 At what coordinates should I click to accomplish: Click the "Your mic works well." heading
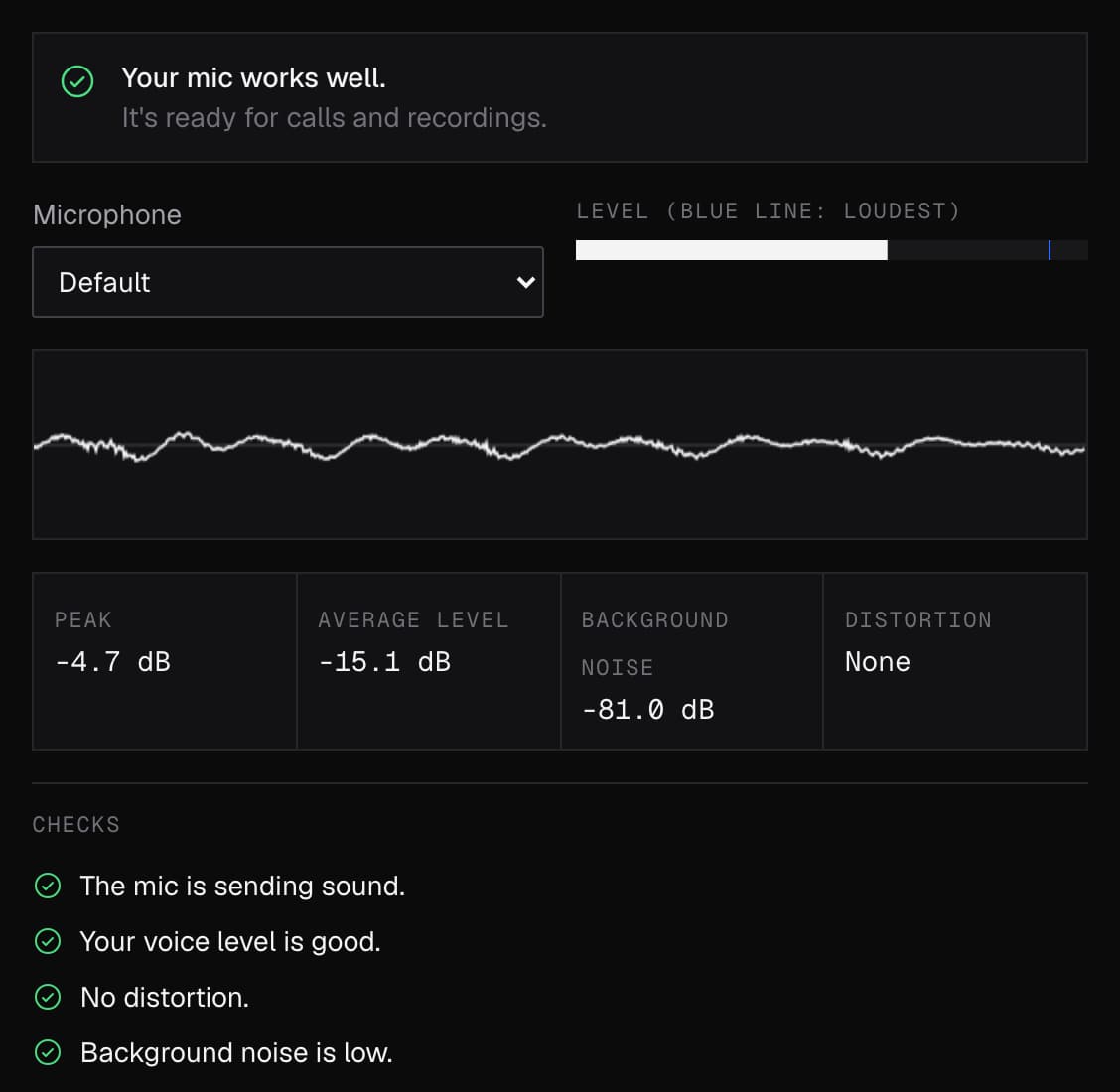pyautogui.click(x=253, y=77)
